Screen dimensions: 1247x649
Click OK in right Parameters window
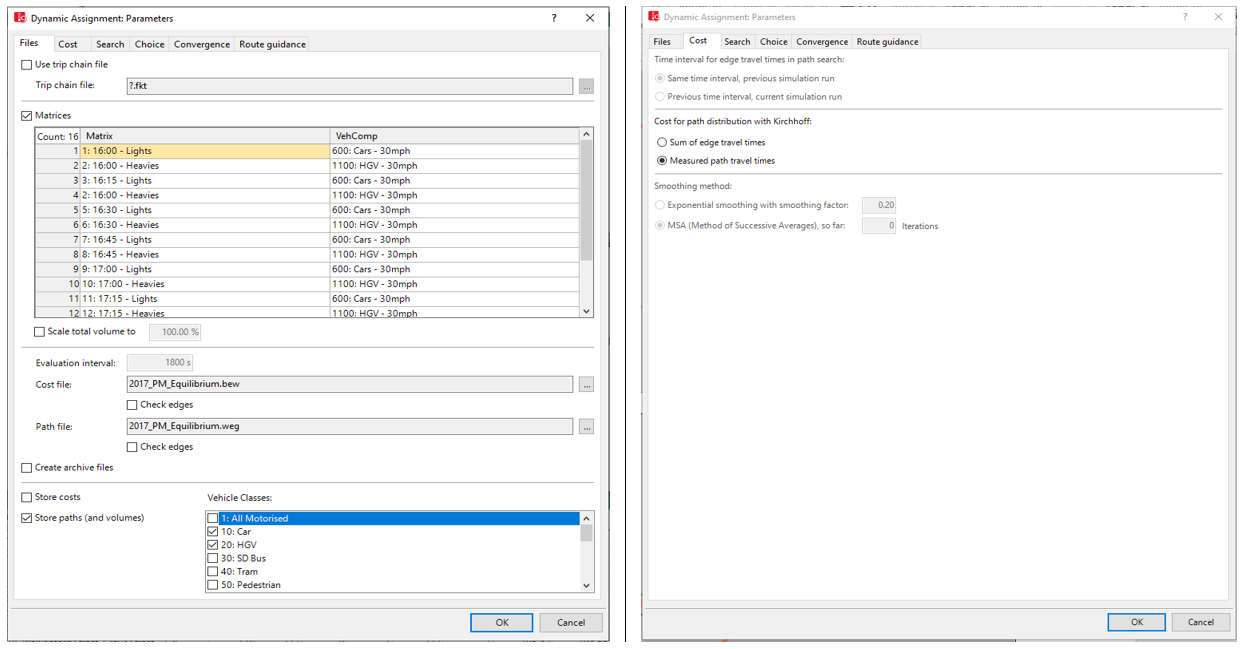[1136, 622]
